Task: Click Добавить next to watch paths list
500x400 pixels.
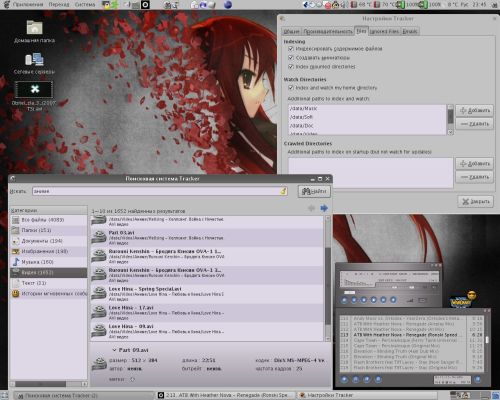Action: 475,110
